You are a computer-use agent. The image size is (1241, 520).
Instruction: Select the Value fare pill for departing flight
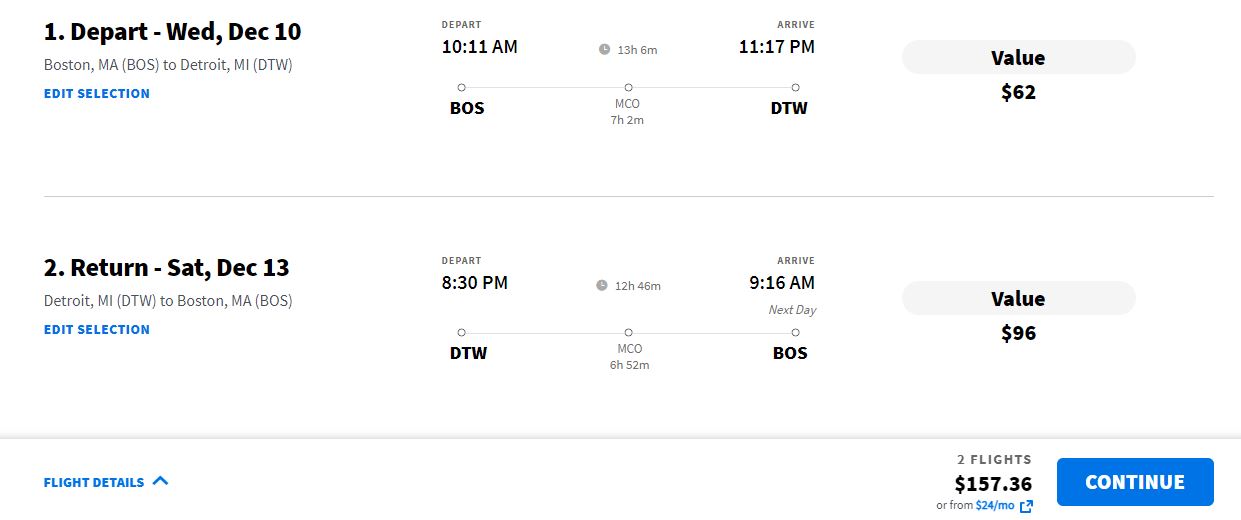click(x=1018, y=57)
